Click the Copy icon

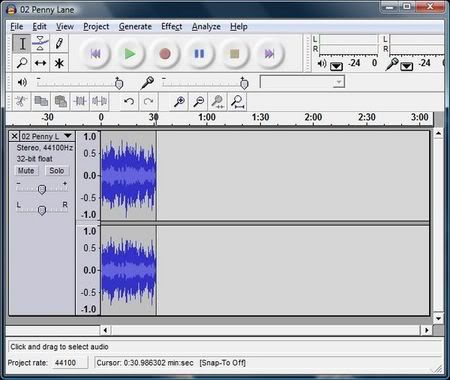pyautogui.click(x=41, y=101)
